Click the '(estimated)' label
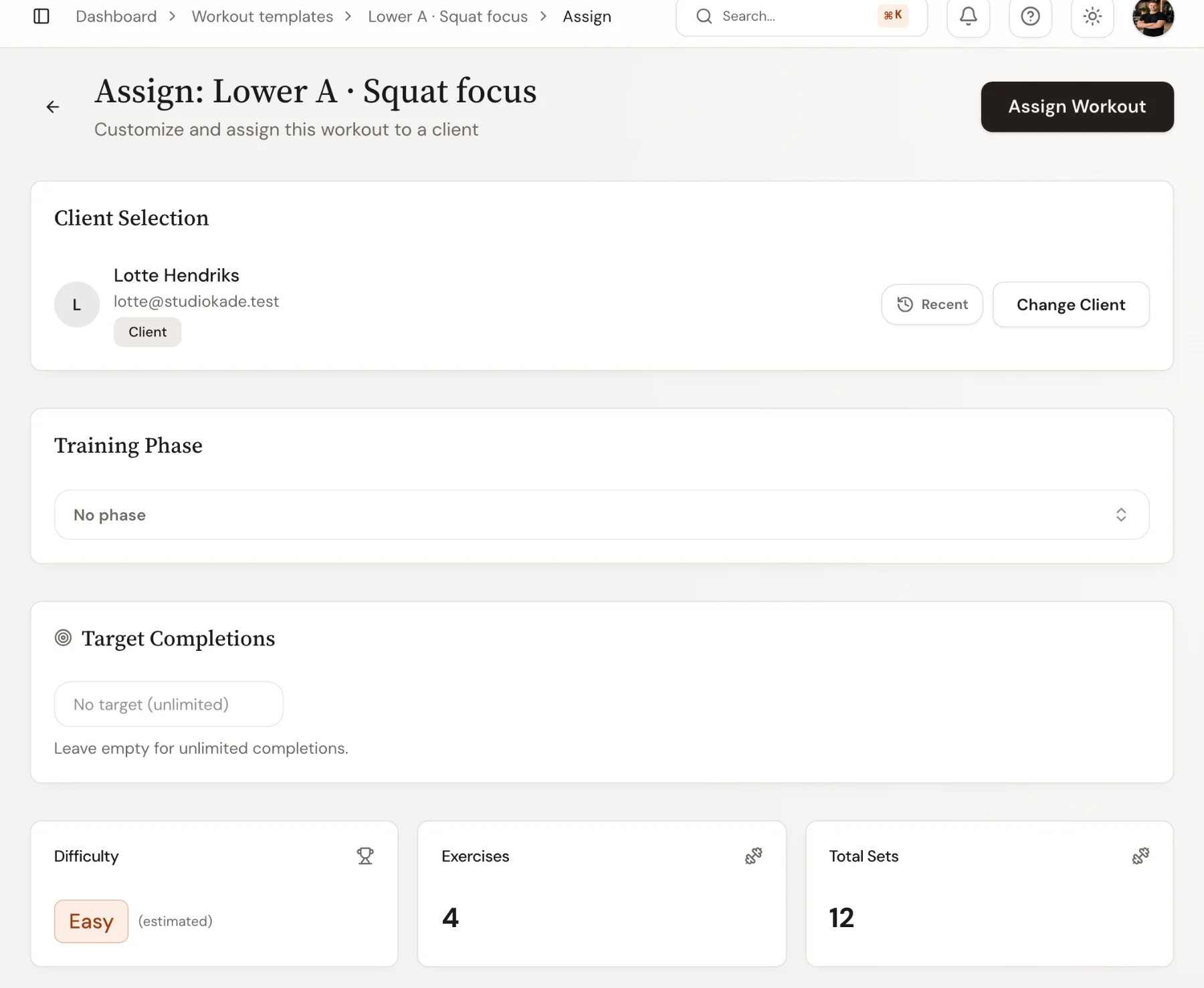This screenshot has height=988, width=1204. click(175, 921)
